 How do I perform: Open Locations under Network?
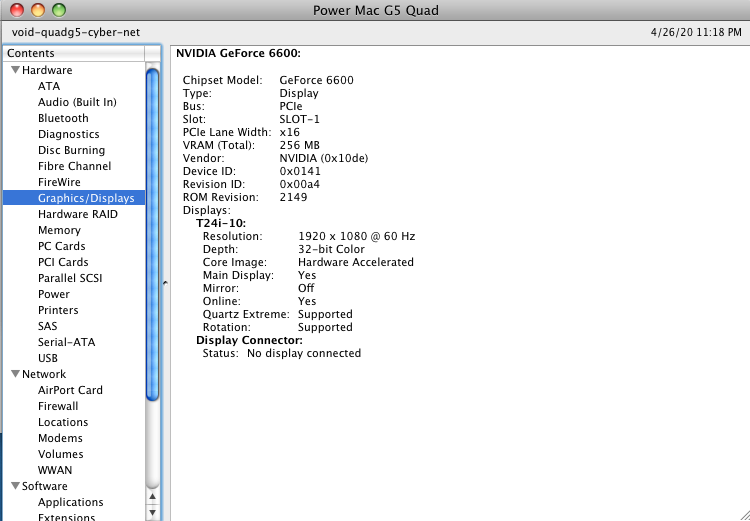(x=63, y=422)
